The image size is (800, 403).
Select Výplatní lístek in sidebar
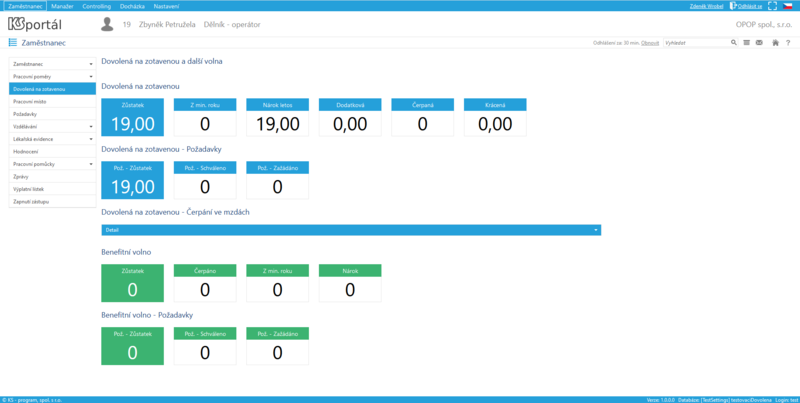click(x=53, y=189)
